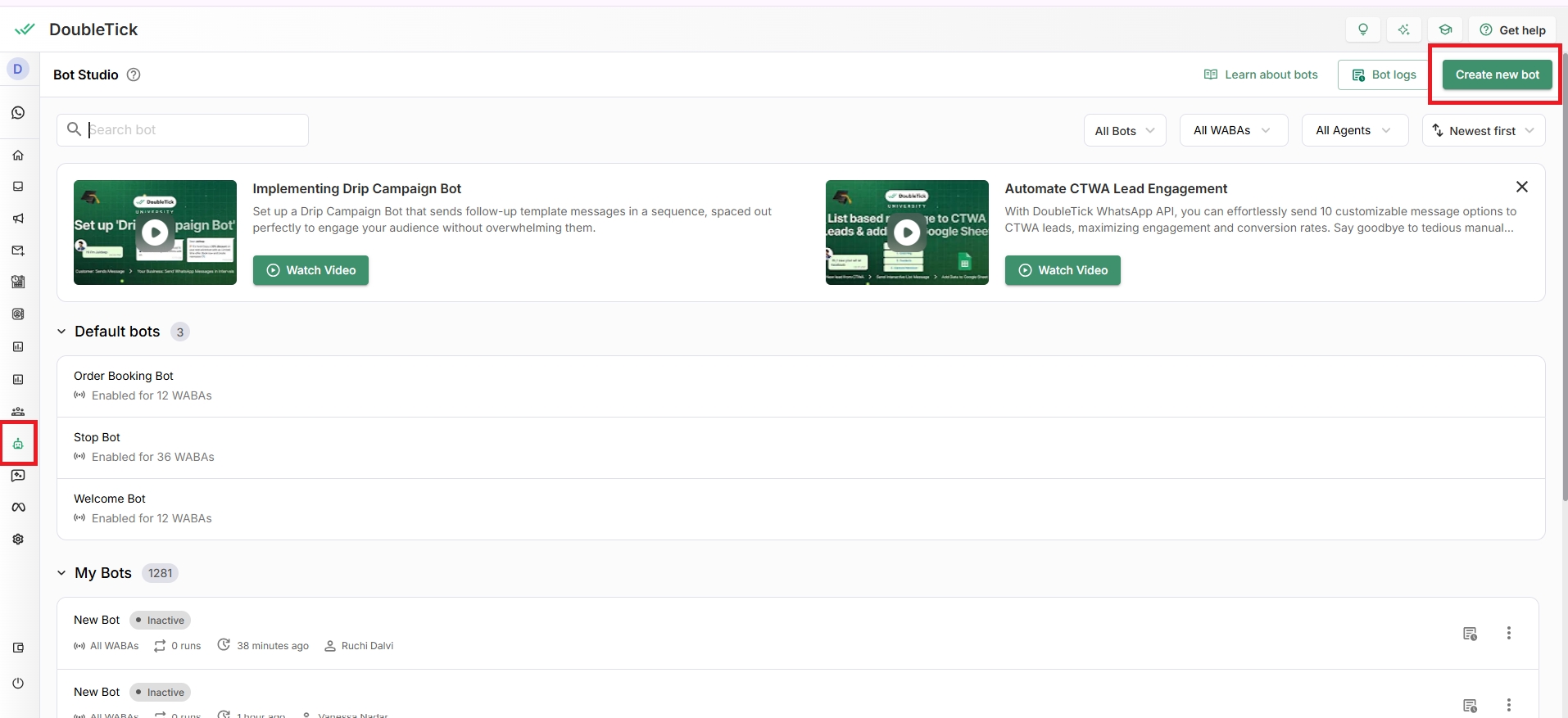The width and height of the screenshot is (1568, 718).
Task: Collapse the Default bots section
Action: pos(61,332)
